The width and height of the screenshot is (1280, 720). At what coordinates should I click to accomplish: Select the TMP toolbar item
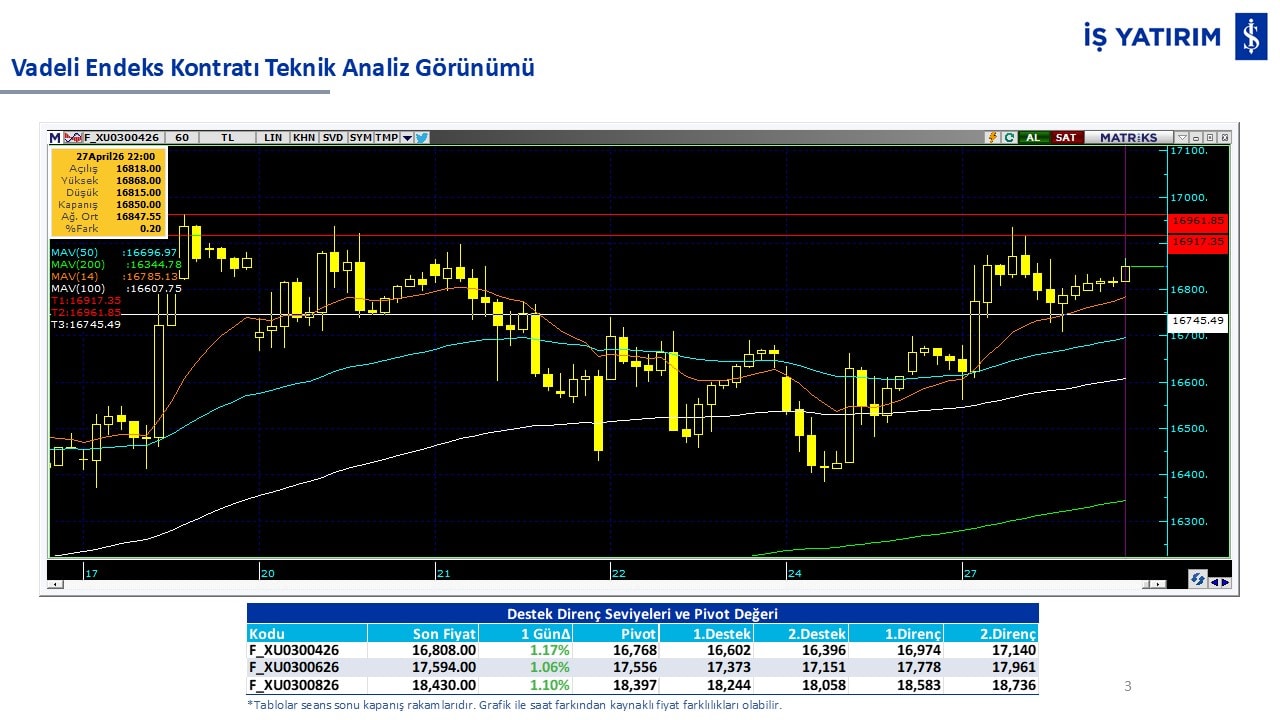tap(386, 138)
